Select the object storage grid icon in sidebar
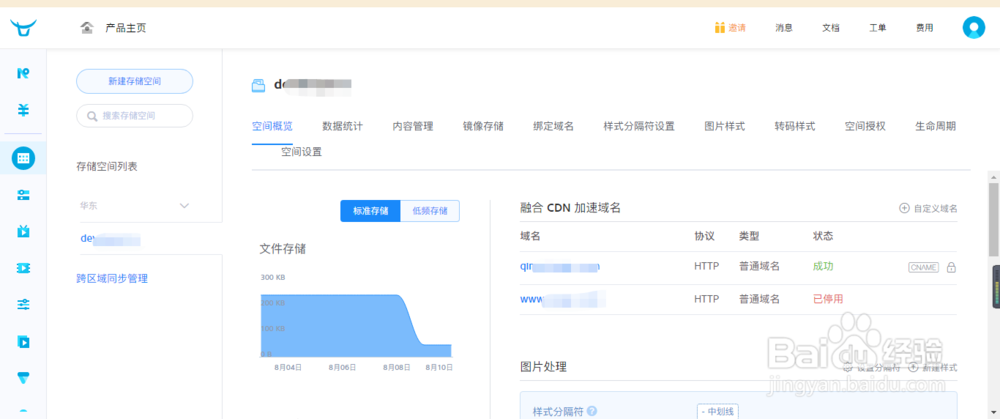This screenshot has height=419, width=1000. click(x=23, y=158)
